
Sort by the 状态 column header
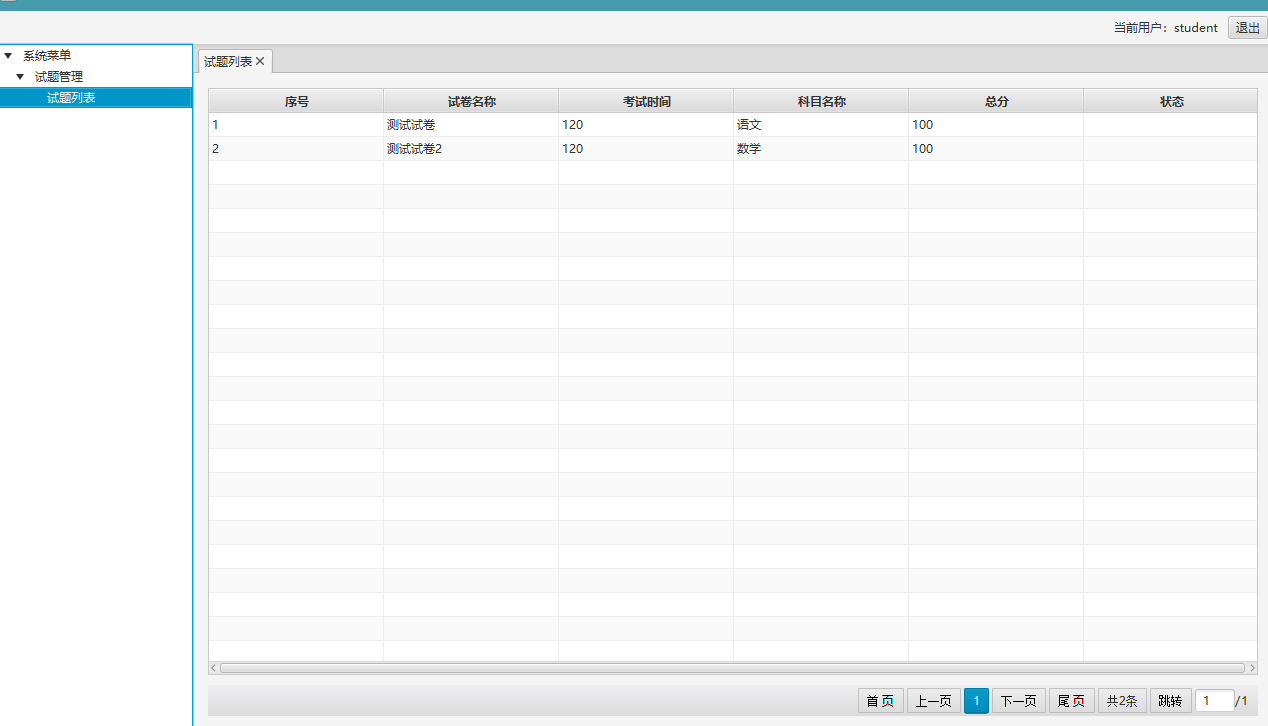click(x=1171, y=102)
